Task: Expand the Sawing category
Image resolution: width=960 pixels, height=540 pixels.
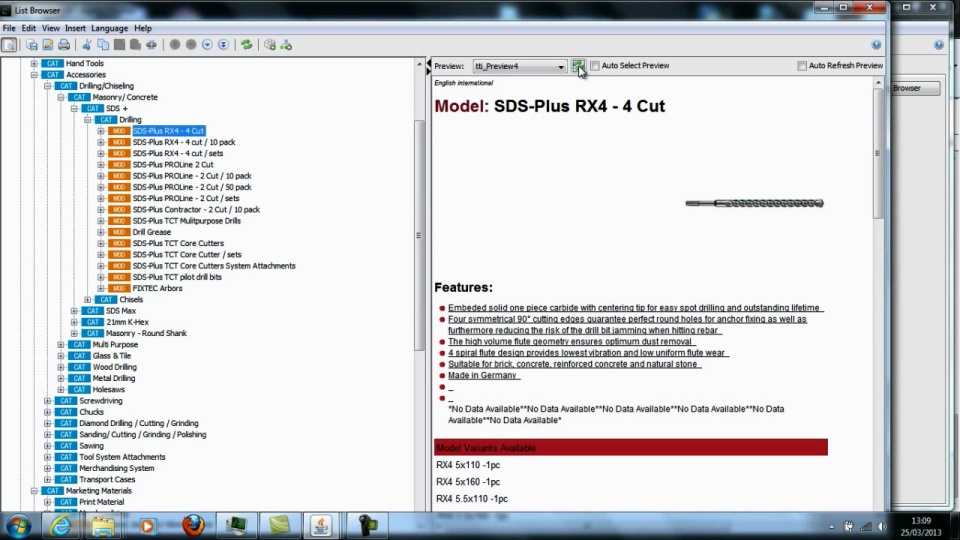Action: tap(48, 446)
